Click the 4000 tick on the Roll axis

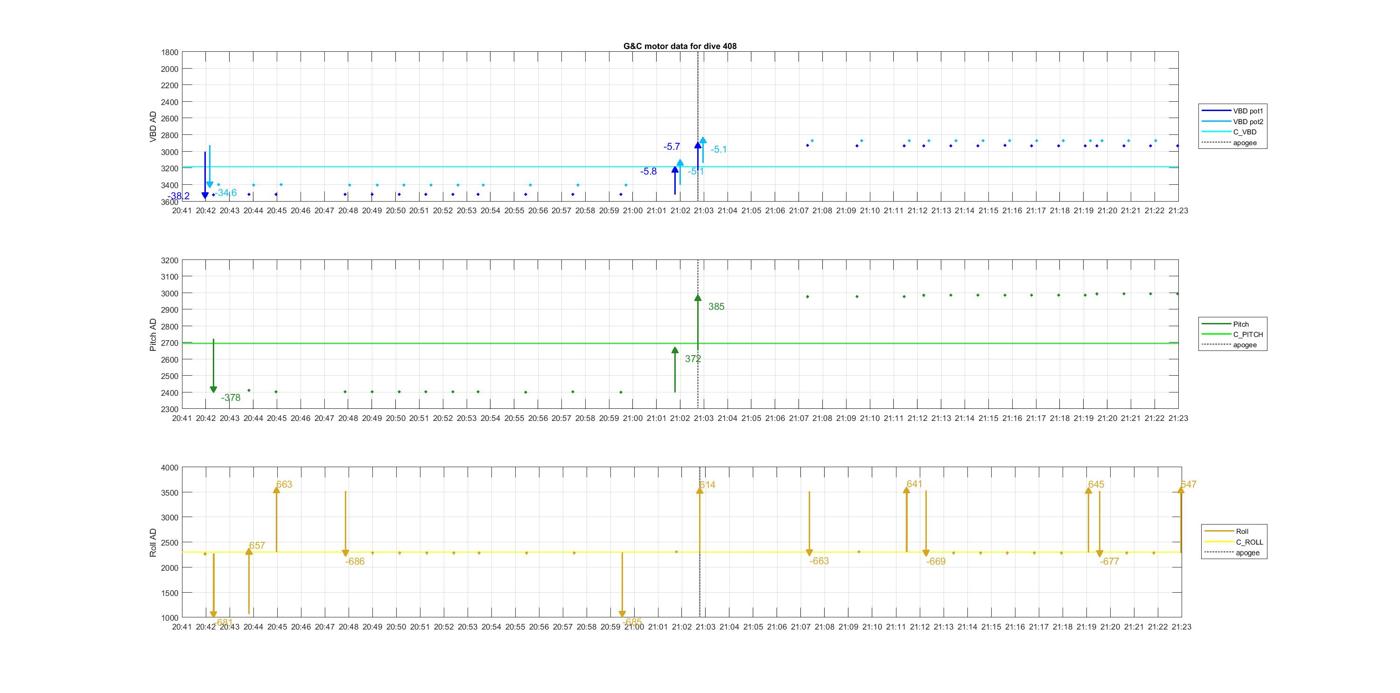point(169,468)
